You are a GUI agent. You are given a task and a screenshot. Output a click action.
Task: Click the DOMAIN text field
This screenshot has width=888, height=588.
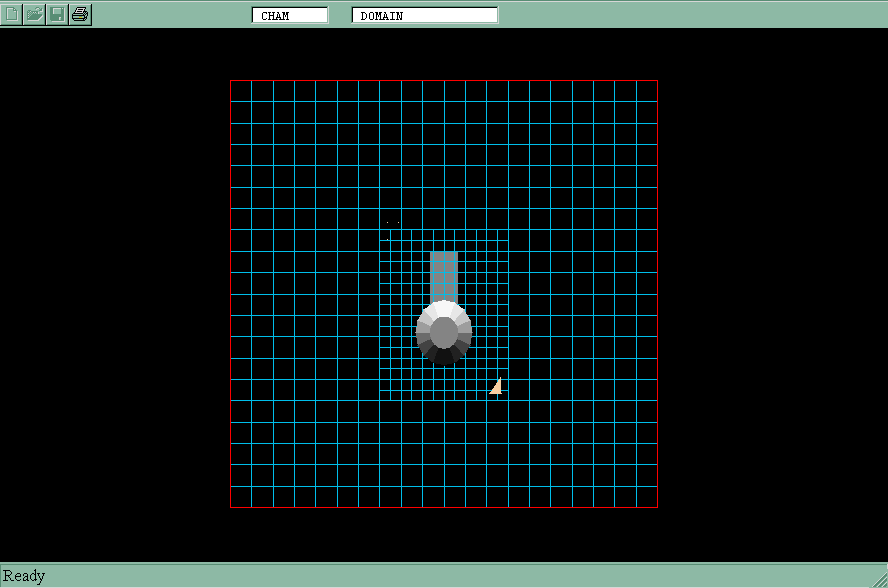[425, 15]
